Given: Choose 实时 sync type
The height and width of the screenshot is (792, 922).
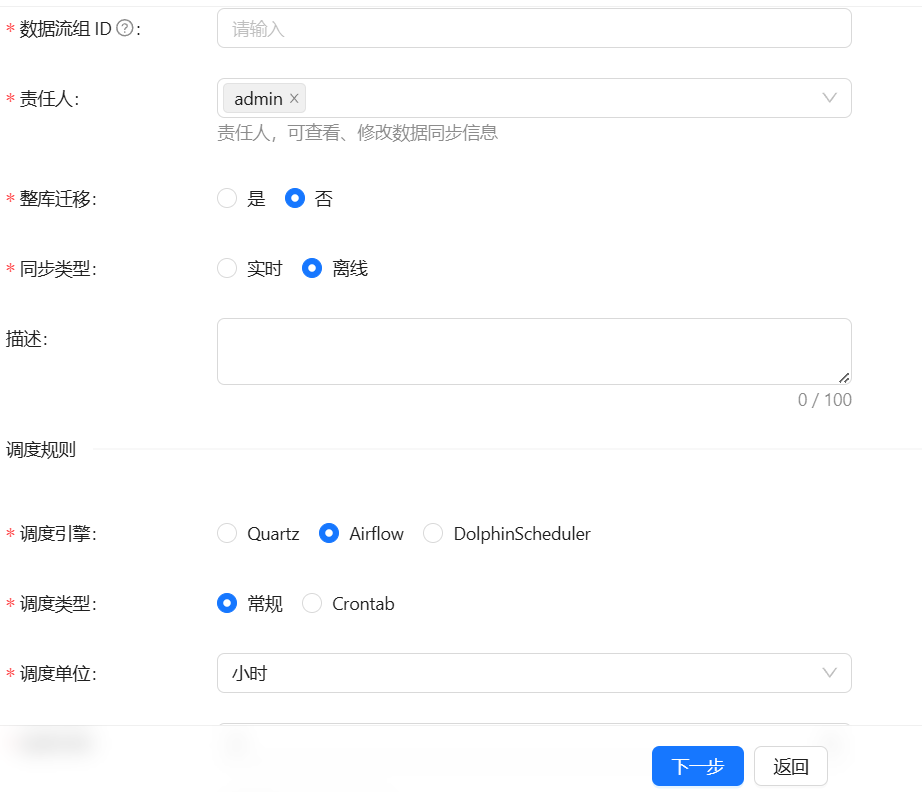Looking at the screenshot, I should coord(227,268).
